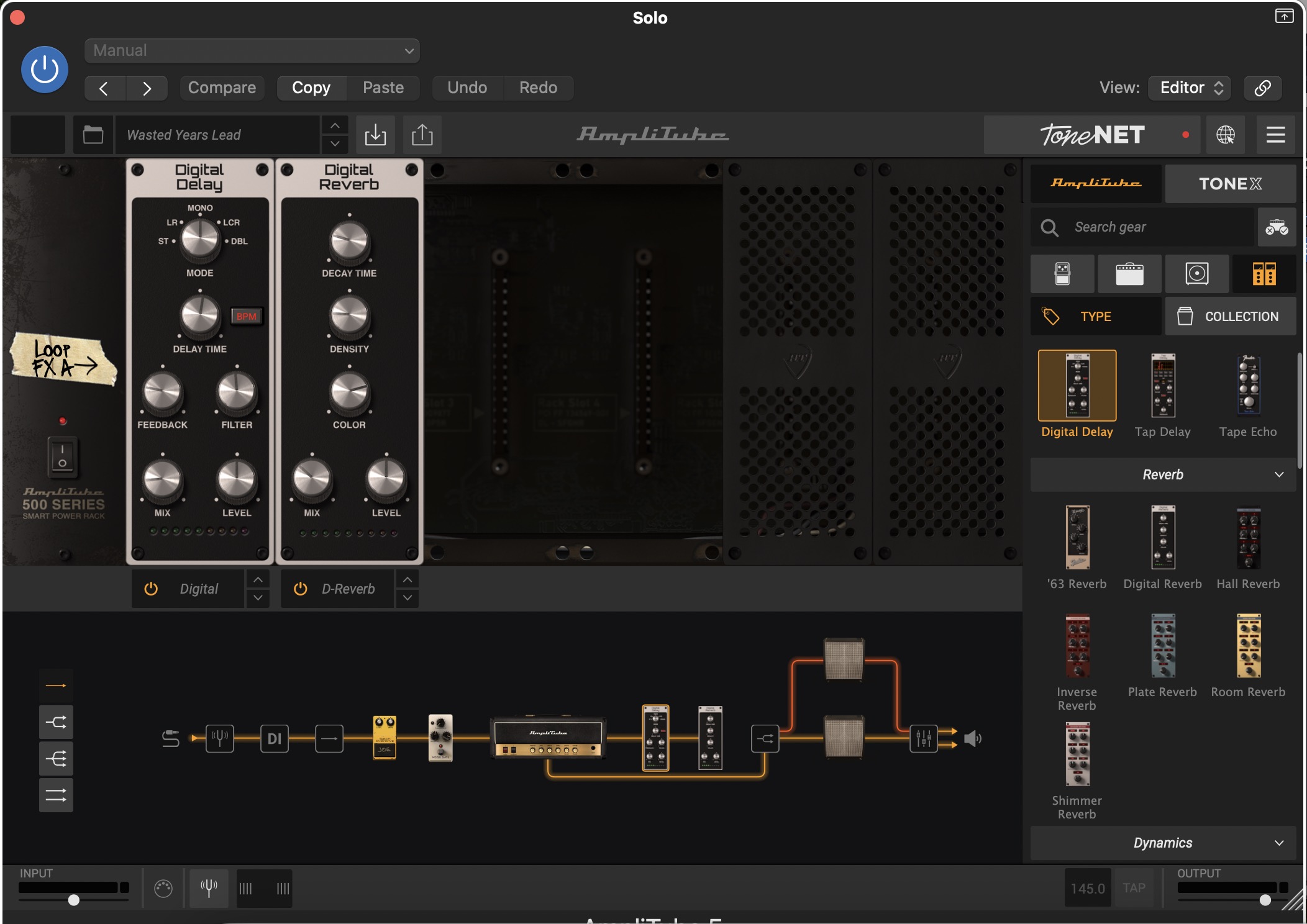Step to next preset with down arrow

pos(335,144)
